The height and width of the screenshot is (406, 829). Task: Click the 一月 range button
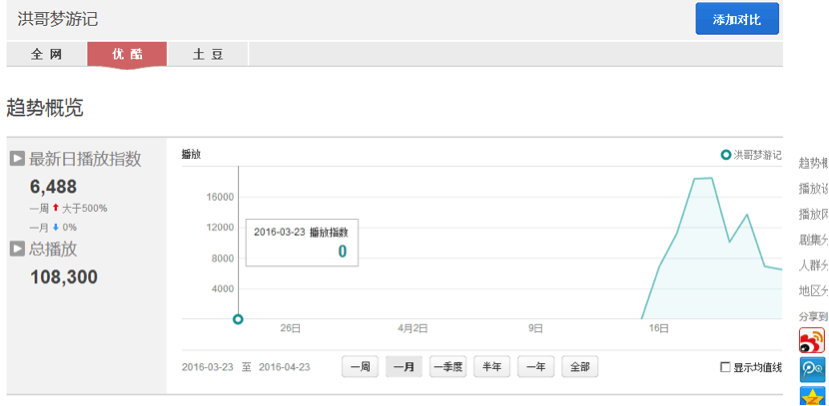point(404,367)
